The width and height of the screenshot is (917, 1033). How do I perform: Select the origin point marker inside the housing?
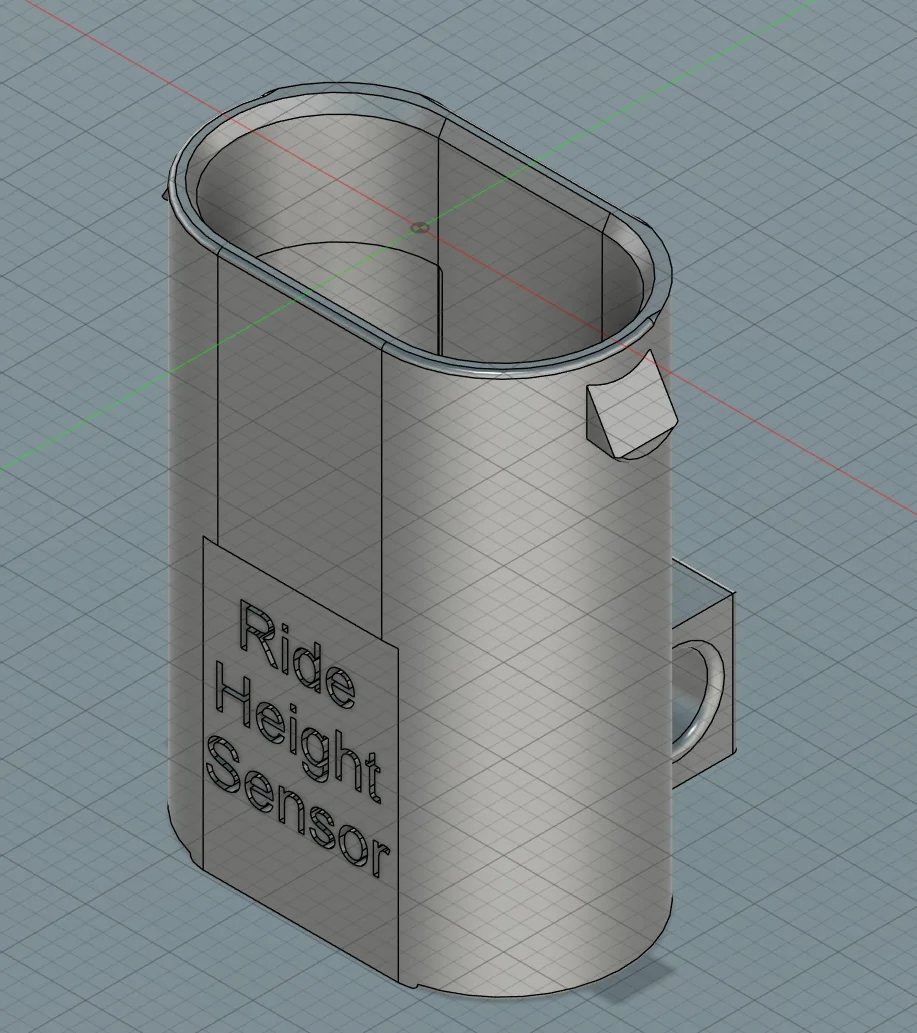[x=420, y=228]
